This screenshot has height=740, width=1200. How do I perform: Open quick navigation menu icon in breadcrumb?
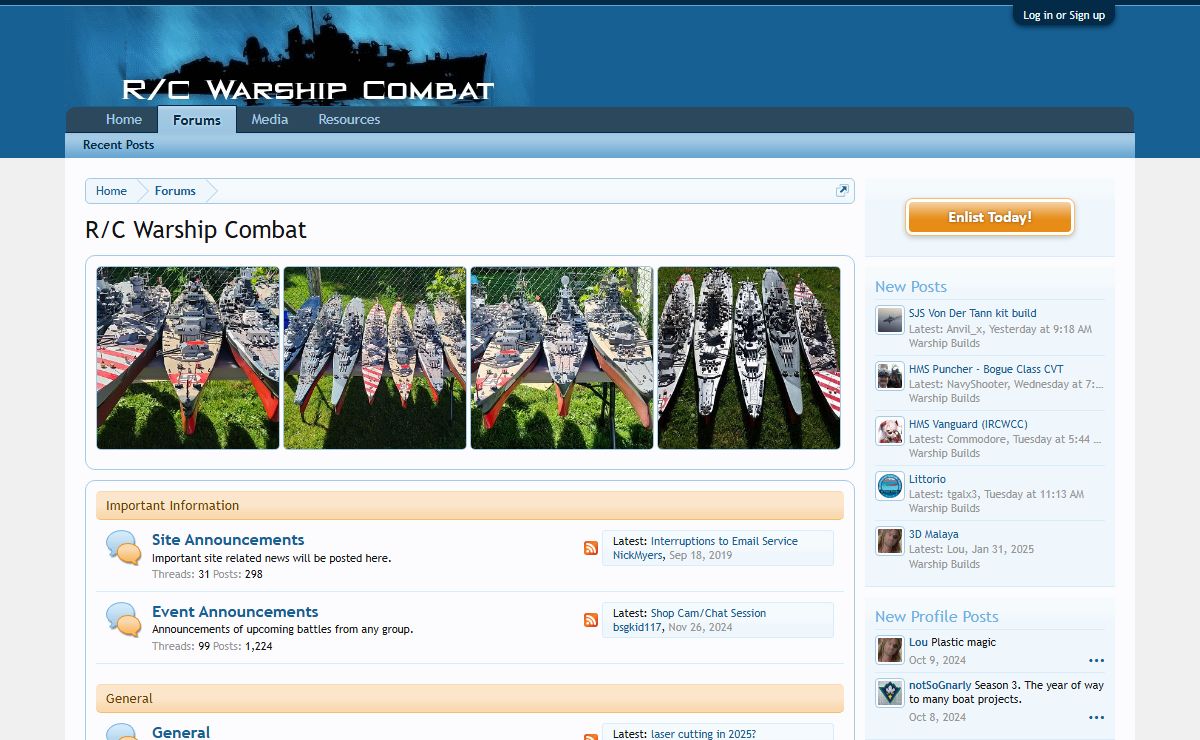coord(842,191)
